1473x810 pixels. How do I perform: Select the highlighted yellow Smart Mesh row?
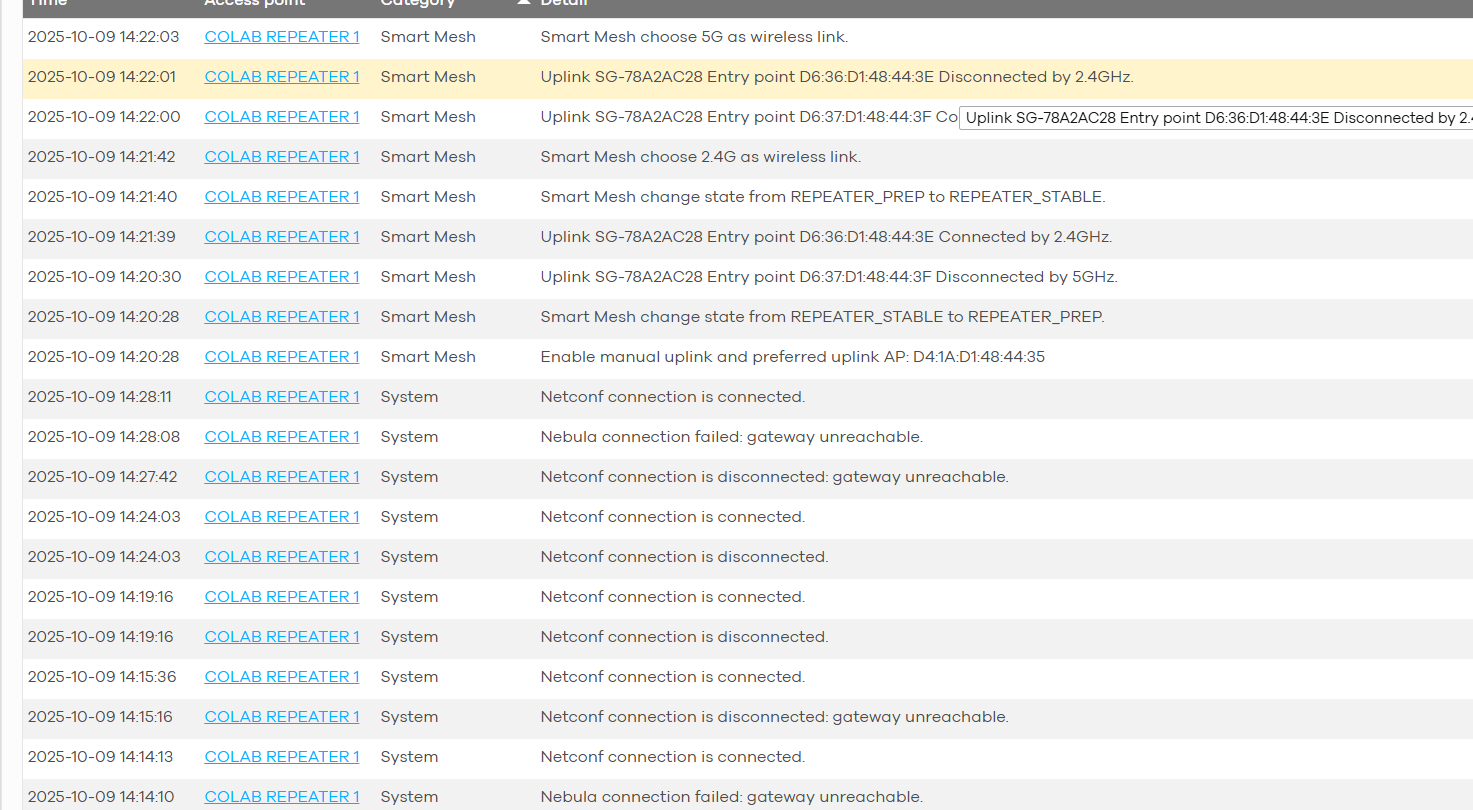click(700, 76)
